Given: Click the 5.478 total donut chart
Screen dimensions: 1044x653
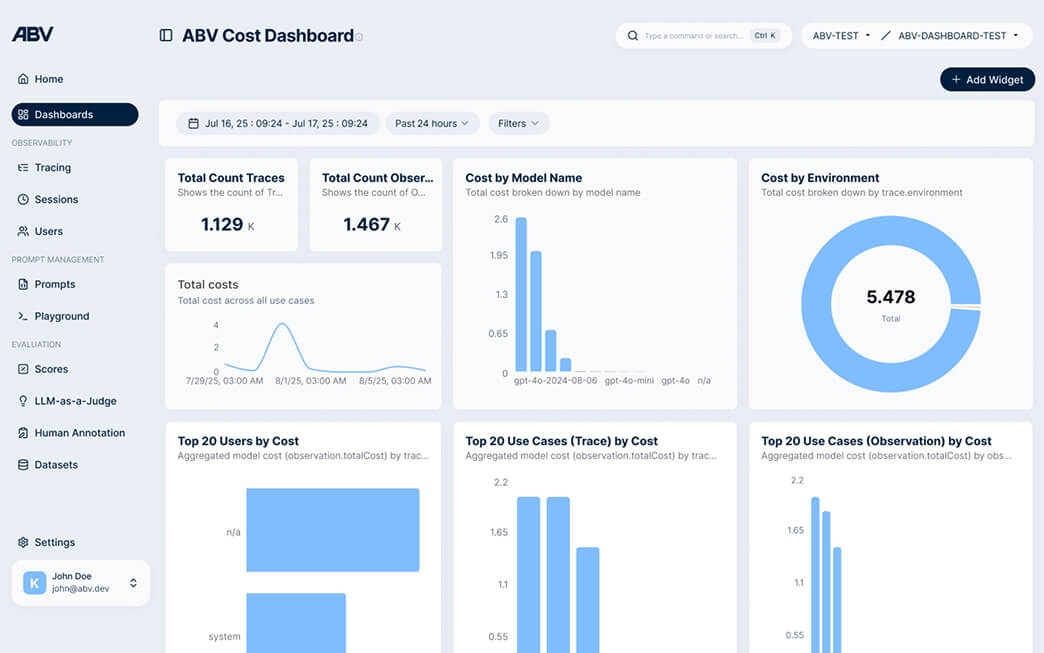Looking at the screenshot, I should point(891,304).
